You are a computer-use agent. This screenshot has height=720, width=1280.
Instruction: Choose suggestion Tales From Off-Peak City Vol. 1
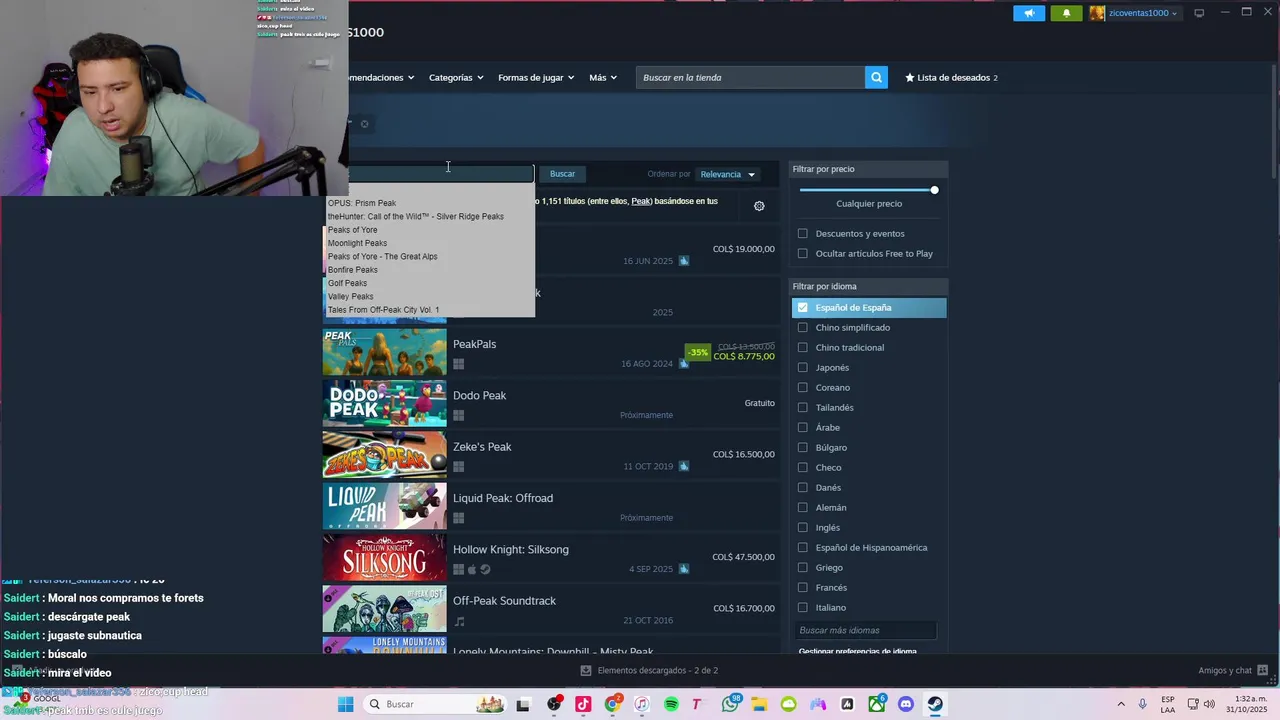pyautogui.click(x=383, y=310)
